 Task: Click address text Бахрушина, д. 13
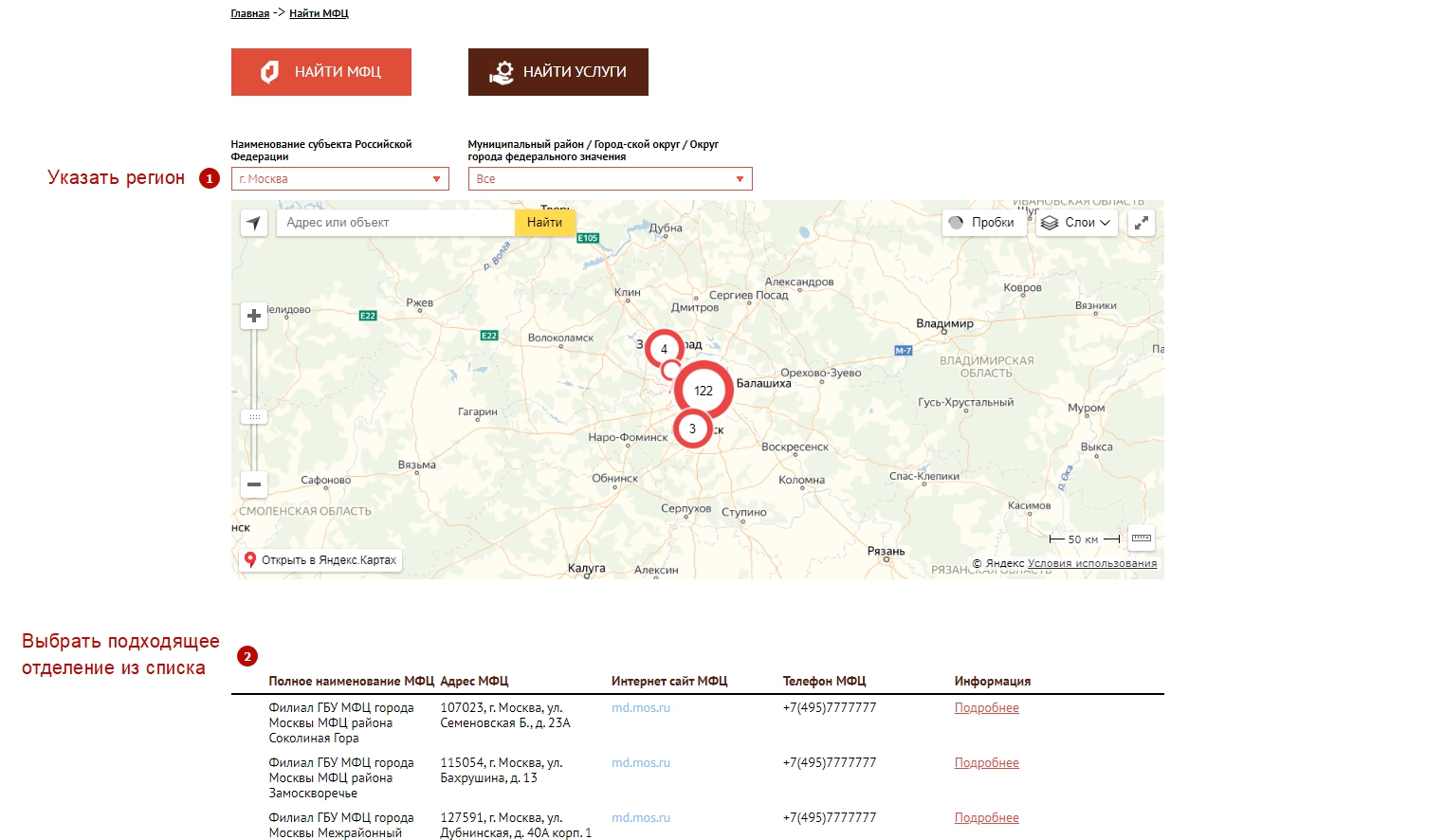489,778
